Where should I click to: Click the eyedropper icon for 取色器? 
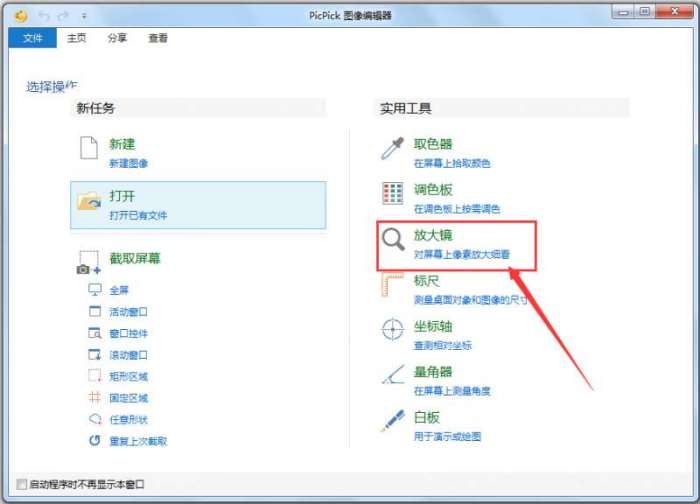392,148
